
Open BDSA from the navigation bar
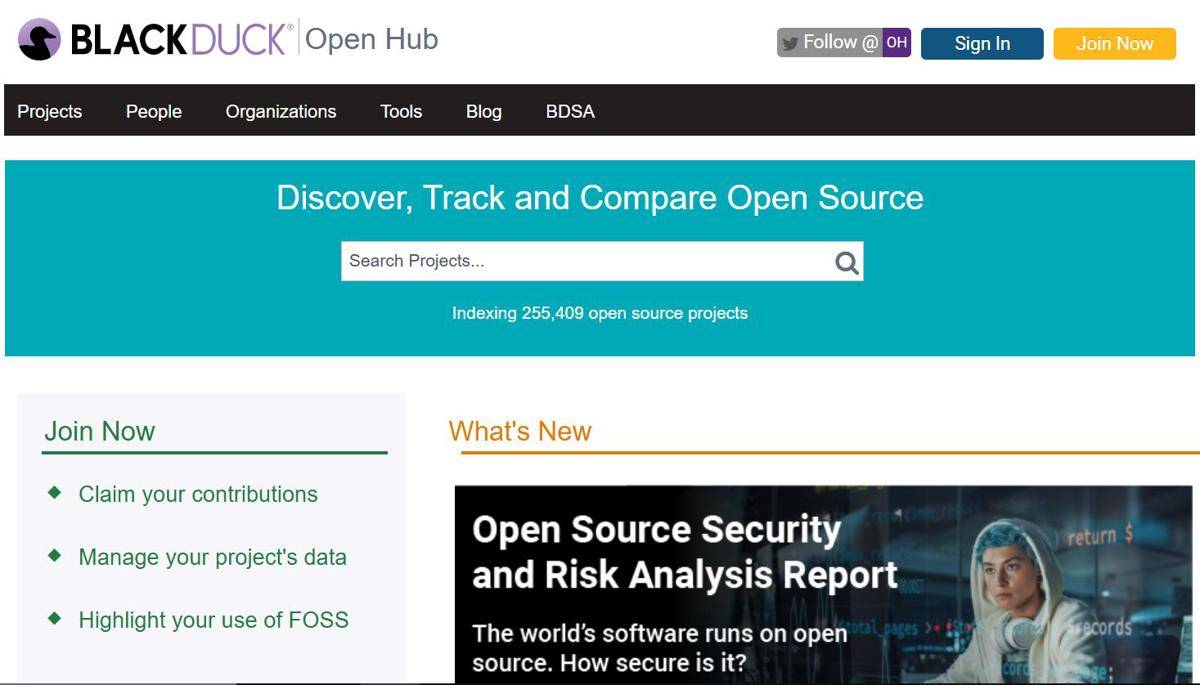[570, 112]
